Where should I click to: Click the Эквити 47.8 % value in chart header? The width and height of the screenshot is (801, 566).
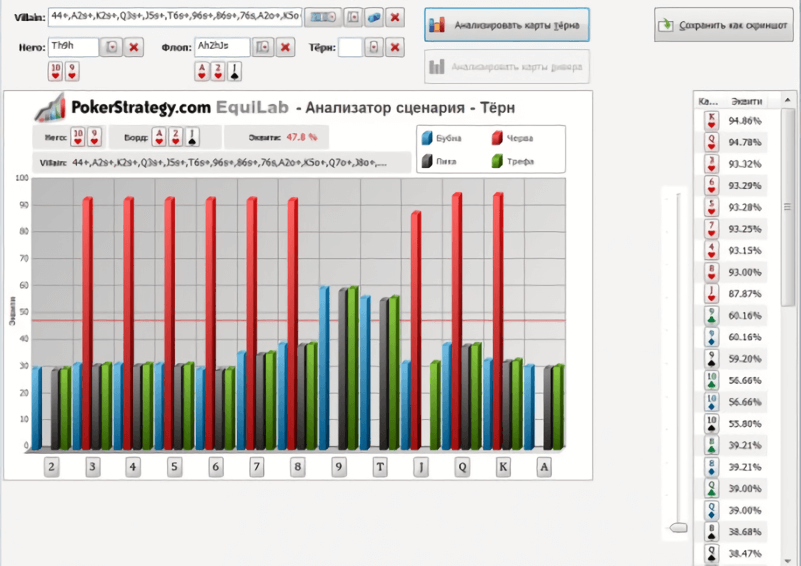click(301, 137)
